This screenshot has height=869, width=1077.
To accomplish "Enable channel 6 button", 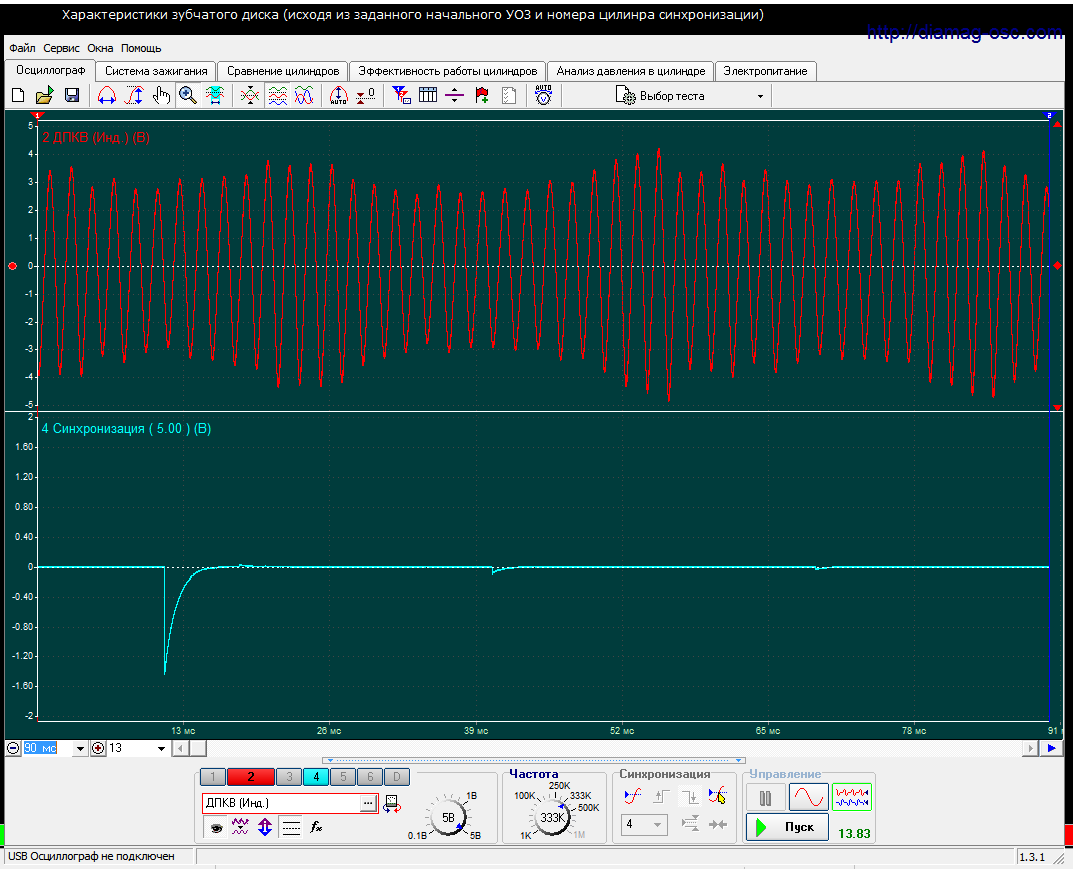I will click(x=370, y=777).
